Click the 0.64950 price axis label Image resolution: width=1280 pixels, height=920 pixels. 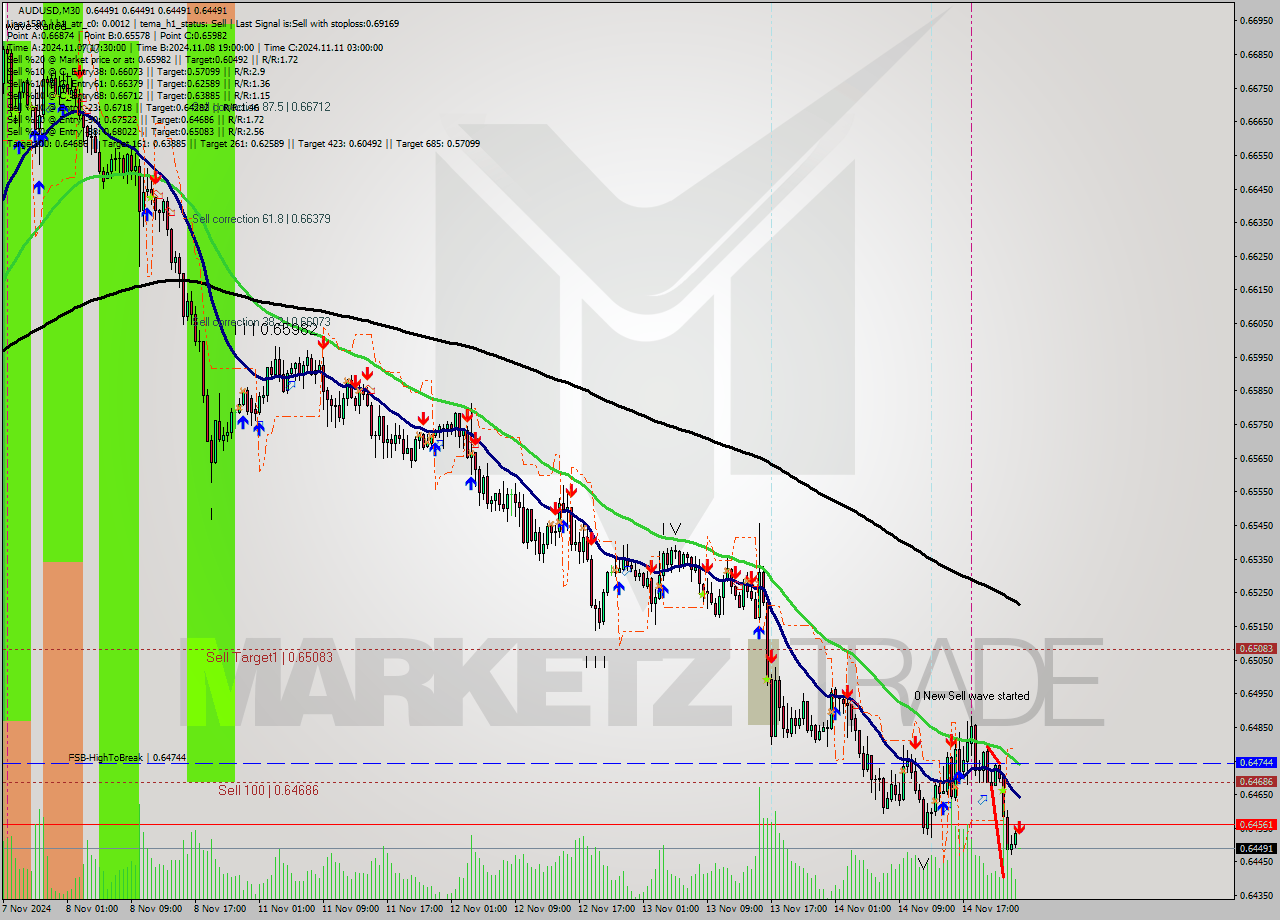(1256, 693)
